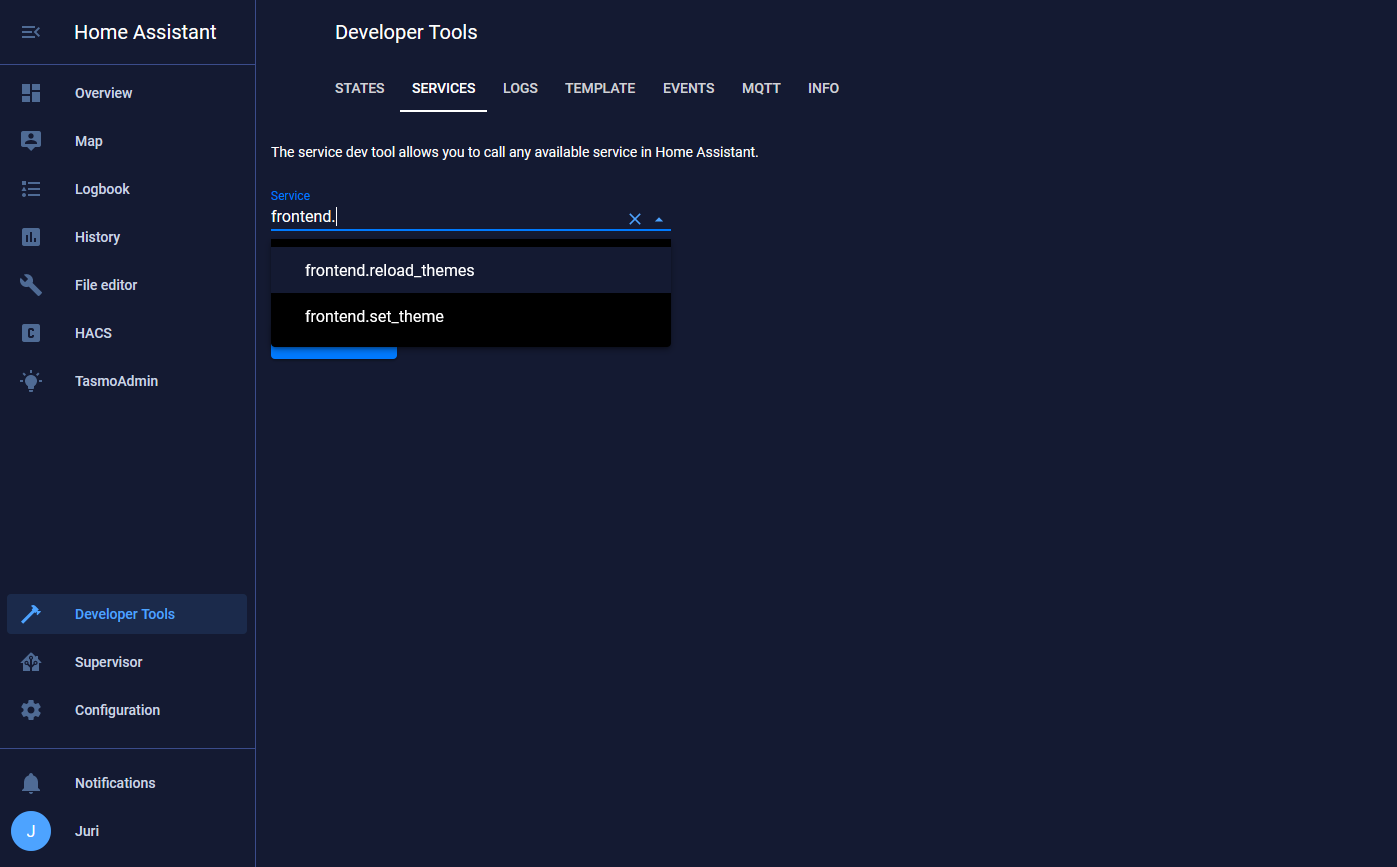Click the Developer Tools hammer icon

(x=31, y=614)
